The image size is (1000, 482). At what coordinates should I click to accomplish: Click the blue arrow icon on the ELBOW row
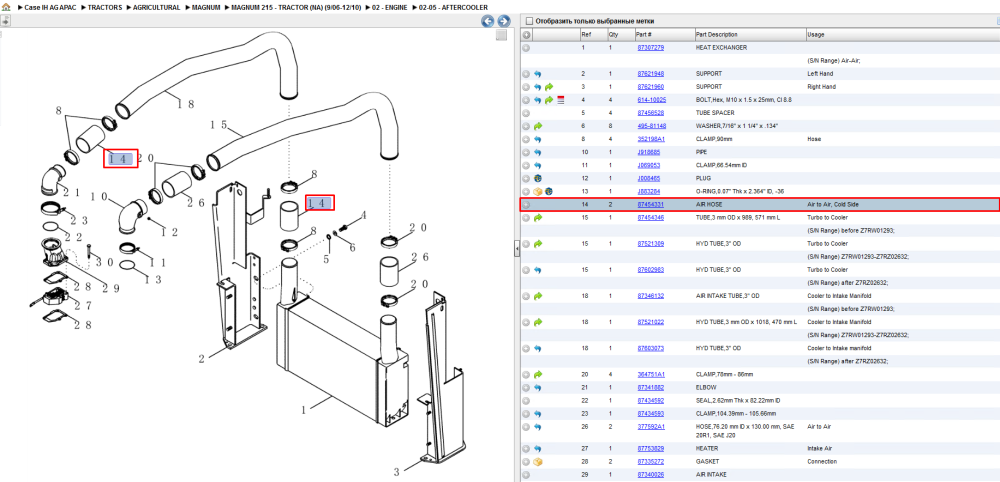click(538, 388)
